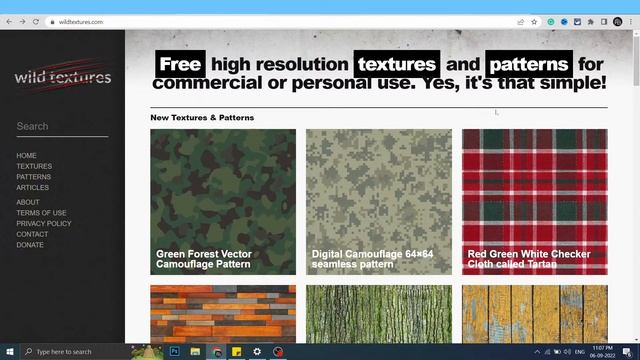Open the Windows Start menu
640x360 pixels.
[x=10, y=351]
